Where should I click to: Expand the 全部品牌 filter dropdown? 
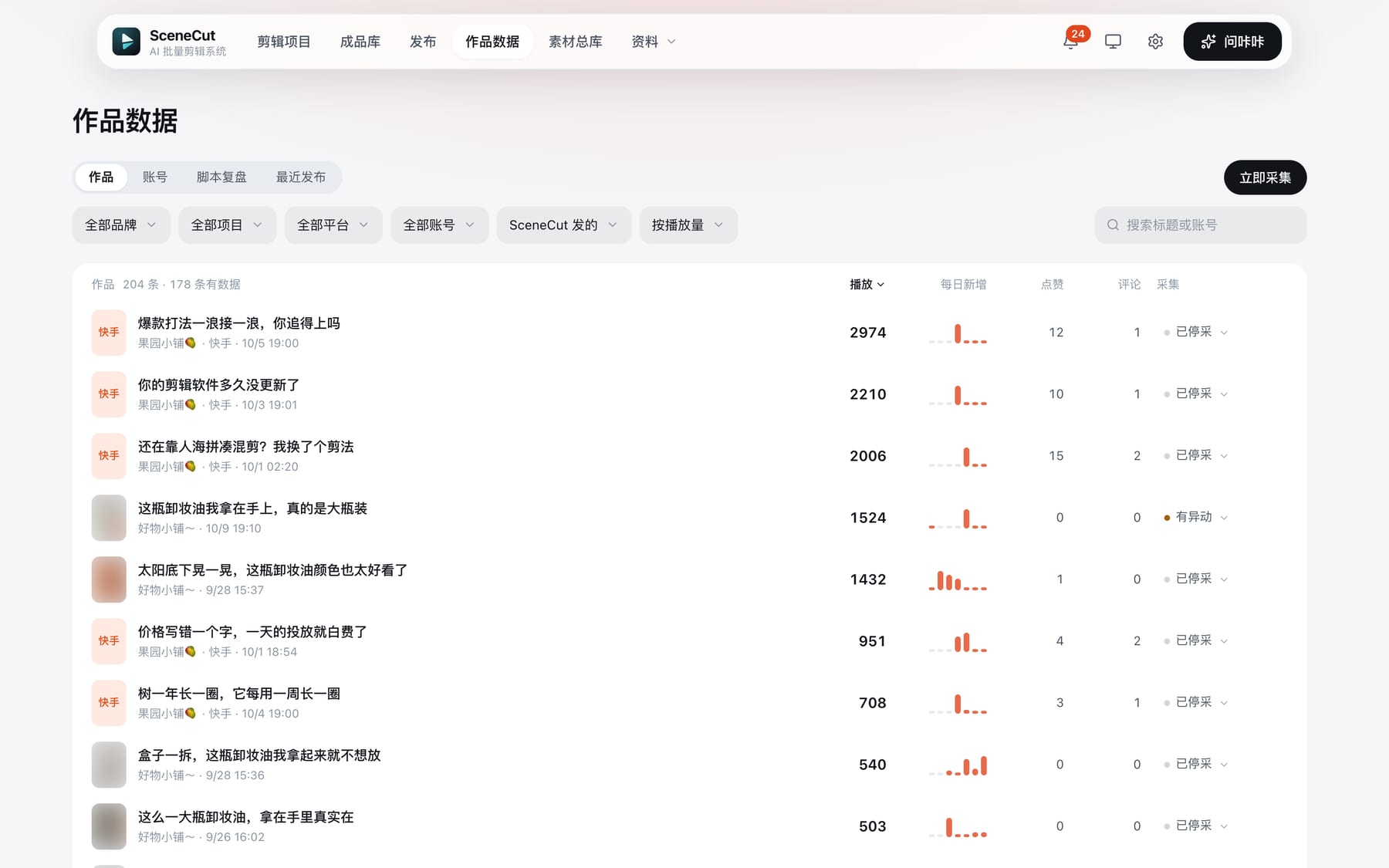[121, 225]
